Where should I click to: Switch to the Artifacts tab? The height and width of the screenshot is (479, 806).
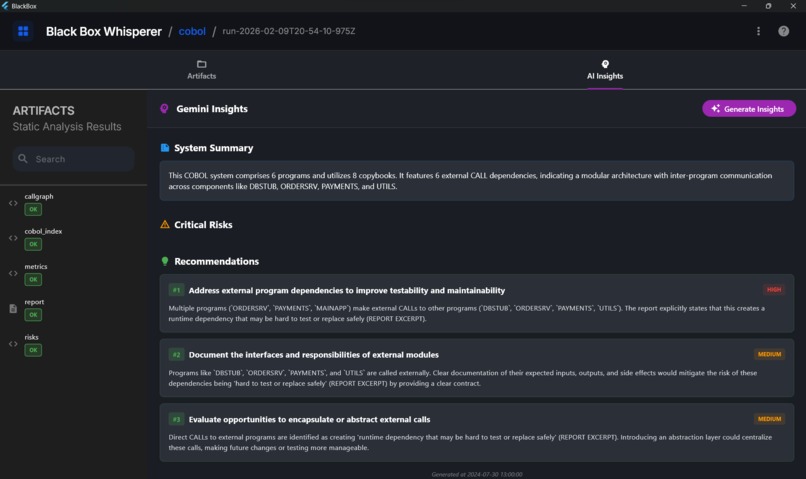202,70
